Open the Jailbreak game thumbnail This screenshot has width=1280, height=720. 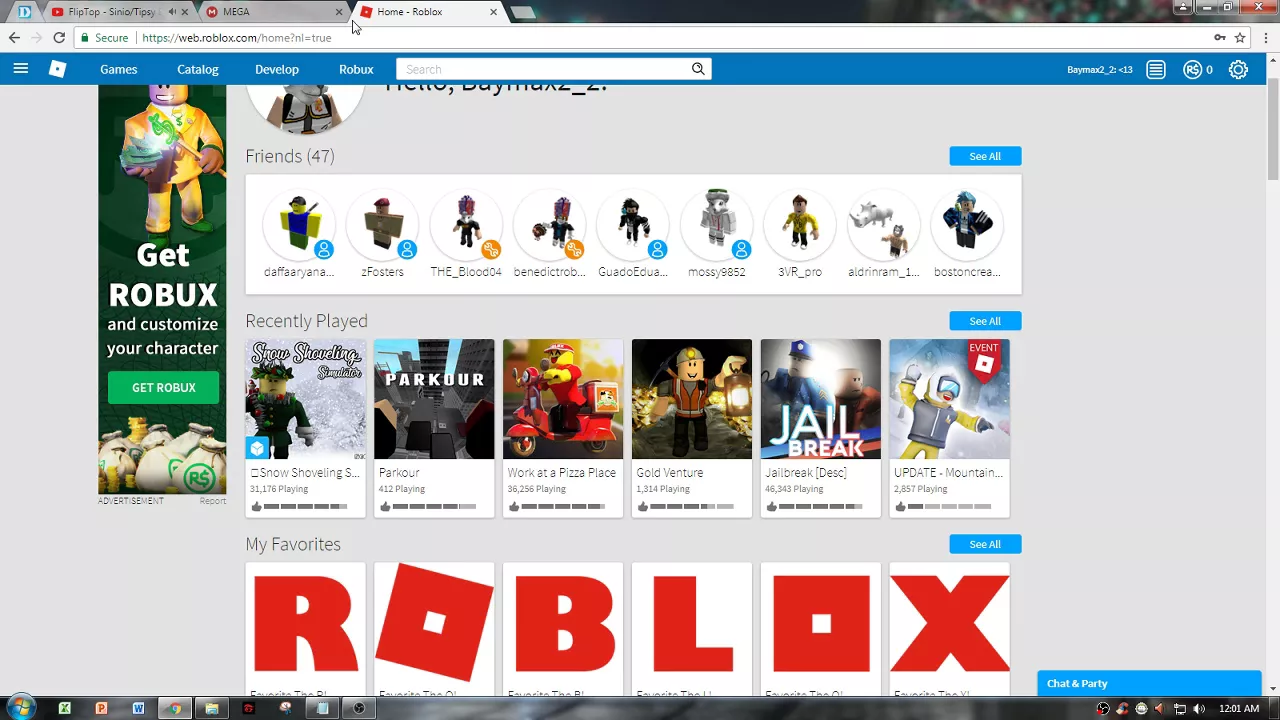point(821,399)
